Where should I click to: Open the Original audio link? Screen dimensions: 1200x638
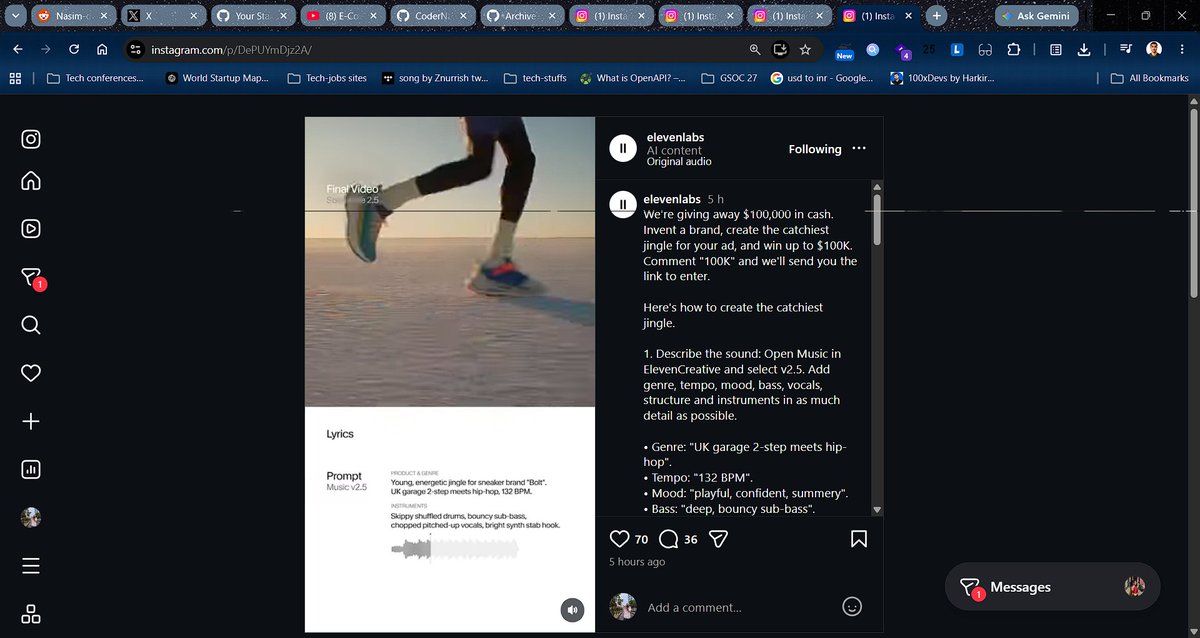679,161
